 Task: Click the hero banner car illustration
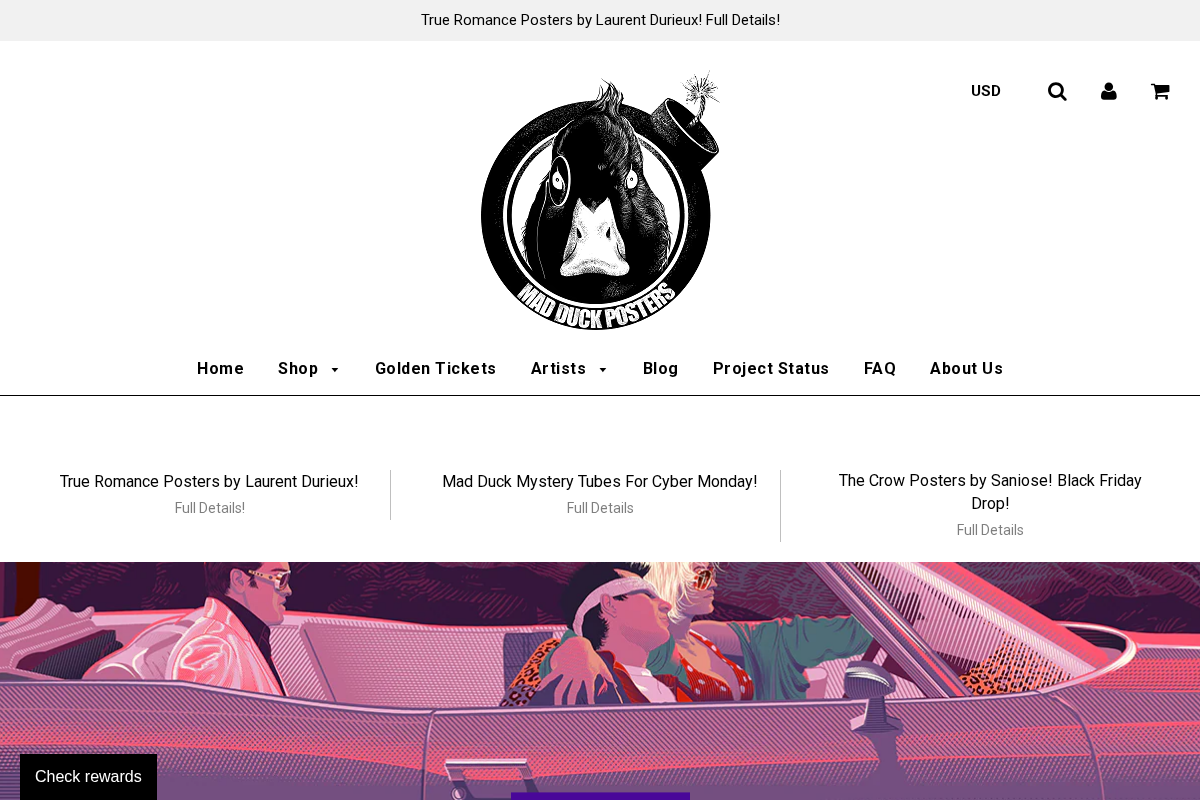click(x=600, y=680)
